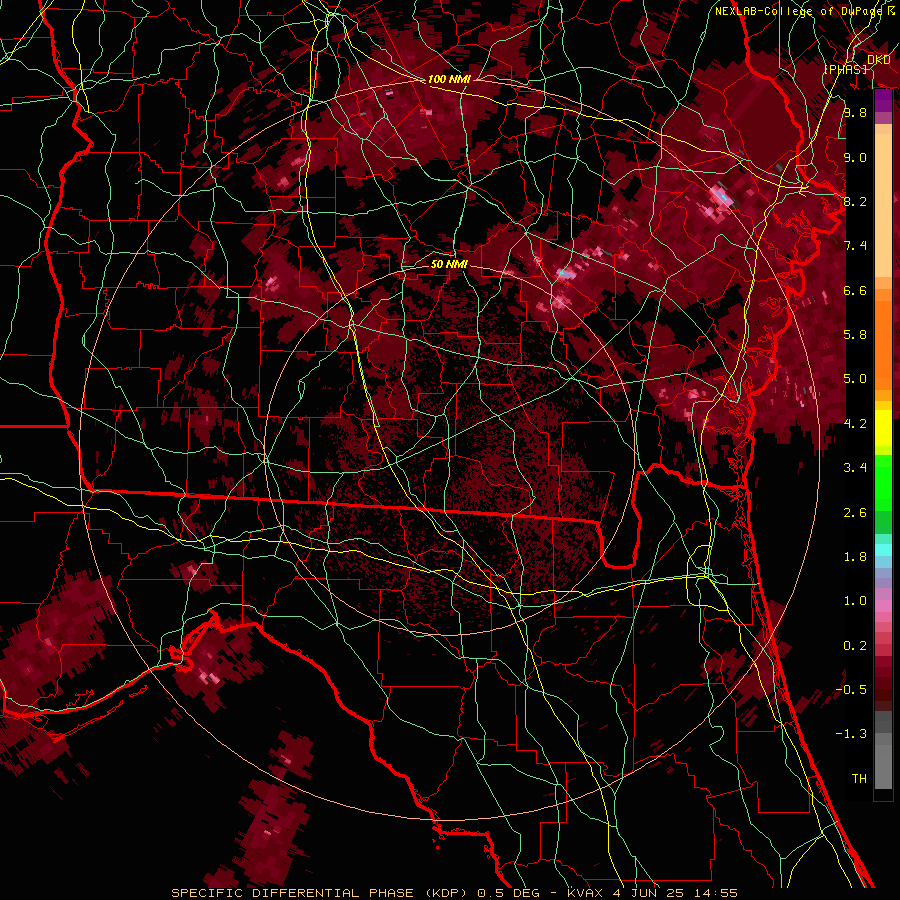Screen dimensions: 900x900
Task: Click the "50 NMI" range ring label
Action: (x=449, y=264)
